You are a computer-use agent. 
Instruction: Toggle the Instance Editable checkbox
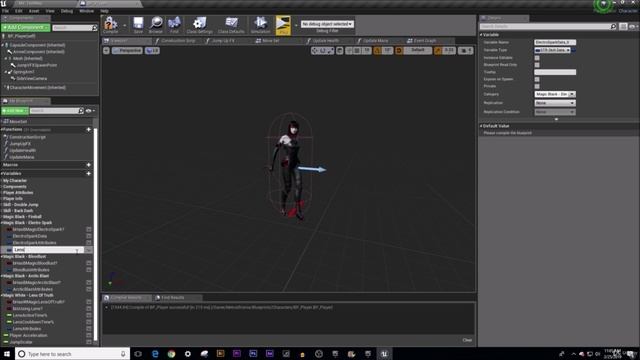click(x=537, y=58)
